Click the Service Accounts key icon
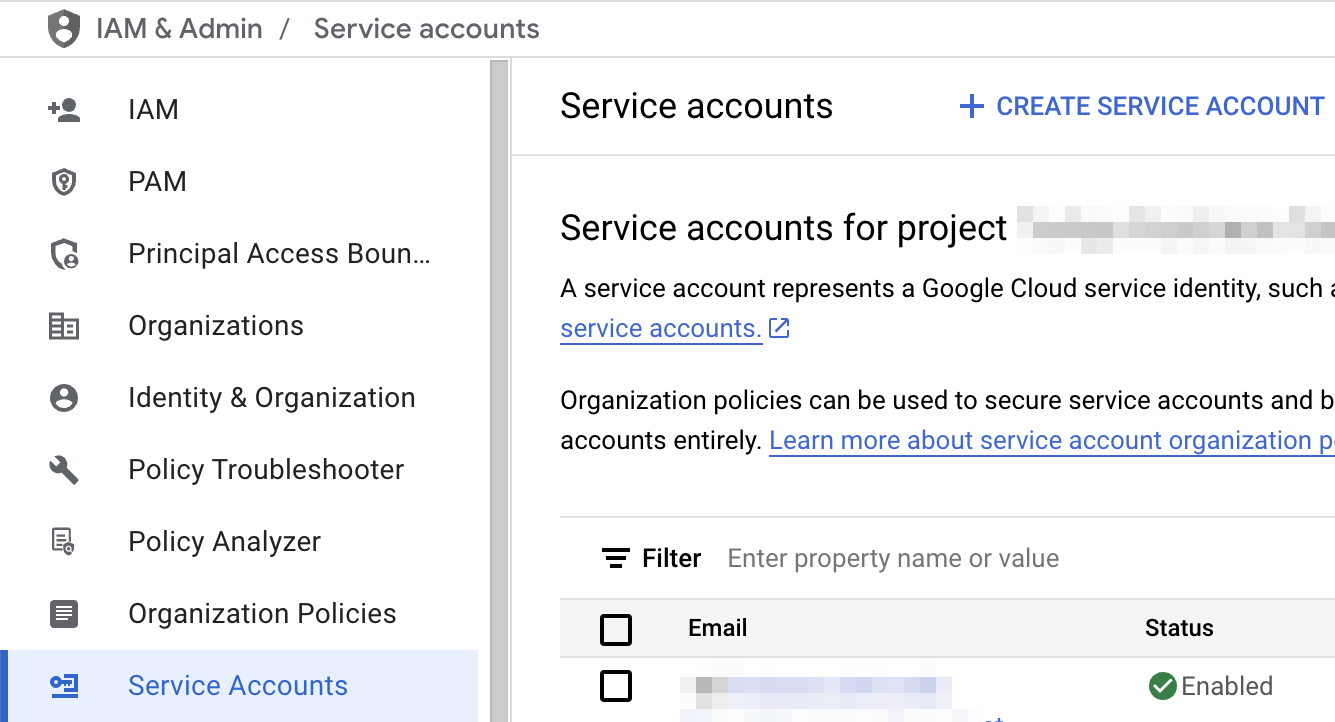 click(64, 686)
